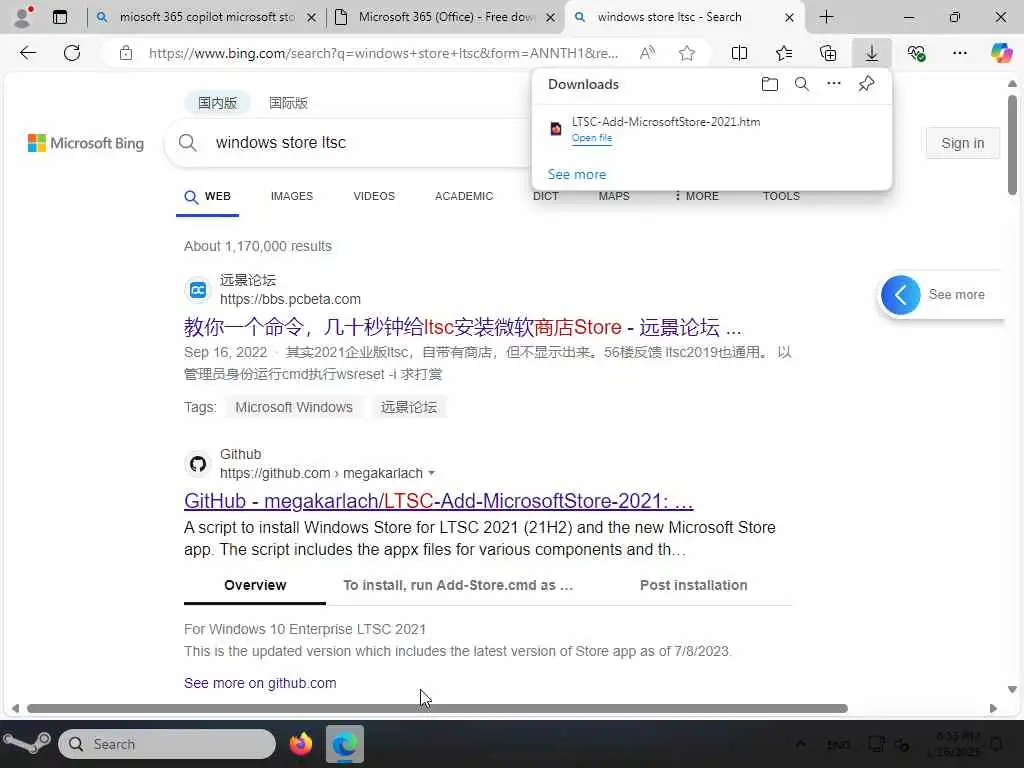Open the downloads folder icon
Image resolution: width=1024 pixels, height=768 pixels.
(770, 84)
